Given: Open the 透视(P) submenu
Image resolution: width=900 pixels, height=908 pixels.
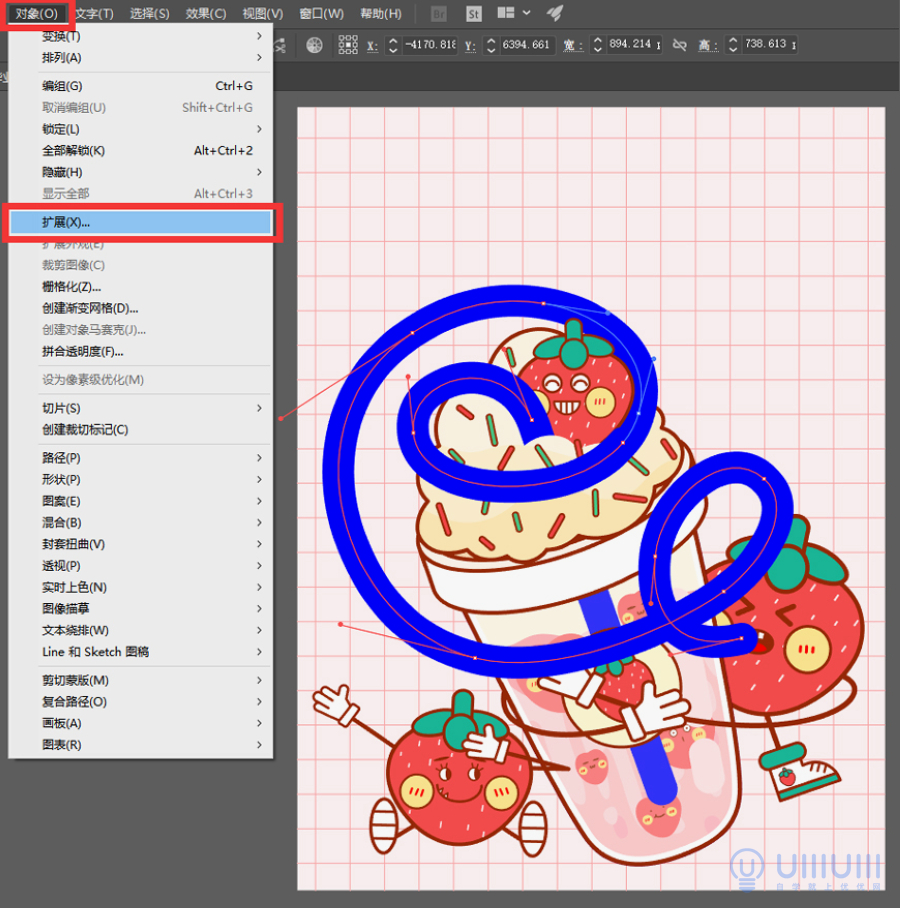Looking at the screenshot, I should (140, 566).
